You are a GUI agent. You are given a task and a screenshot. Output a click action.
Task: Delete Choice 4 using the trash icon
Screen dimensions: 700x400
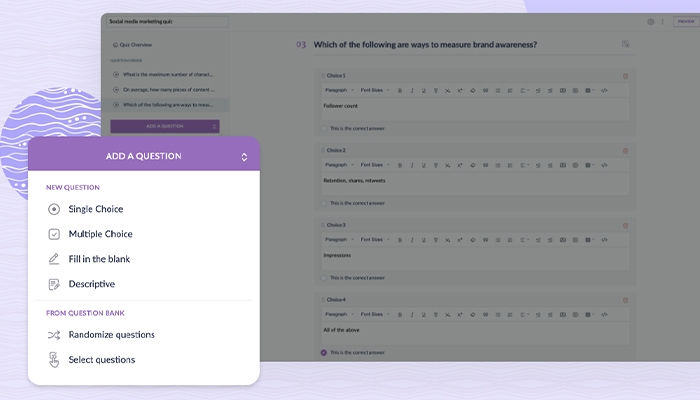pos(626,300)
